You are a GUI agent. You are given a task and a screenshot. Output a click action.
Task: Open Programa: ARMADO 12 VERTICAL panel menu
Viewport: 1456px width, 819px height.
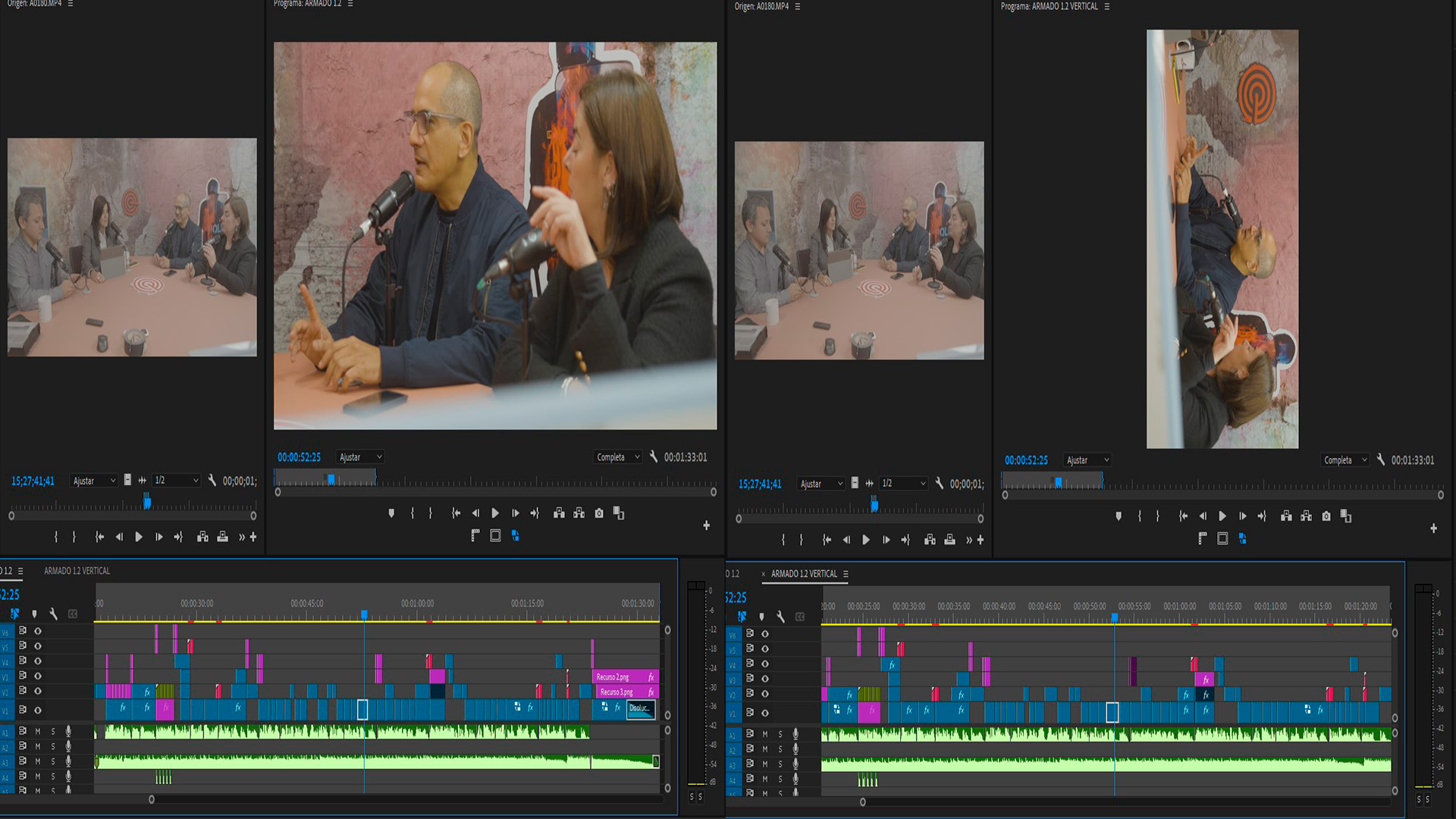pyautogui.click(x=1106, y=7)
